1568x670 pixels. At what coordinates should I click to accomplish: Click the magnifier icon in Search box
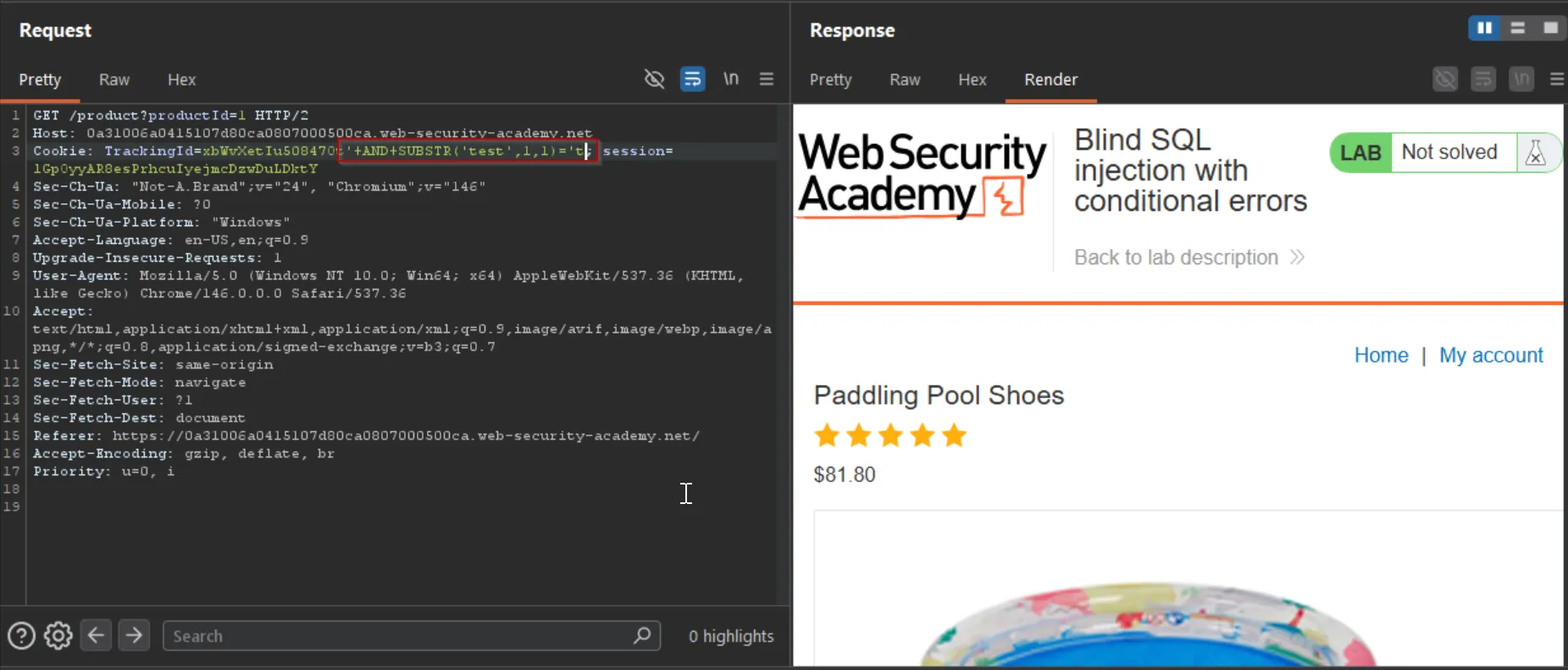642,634
